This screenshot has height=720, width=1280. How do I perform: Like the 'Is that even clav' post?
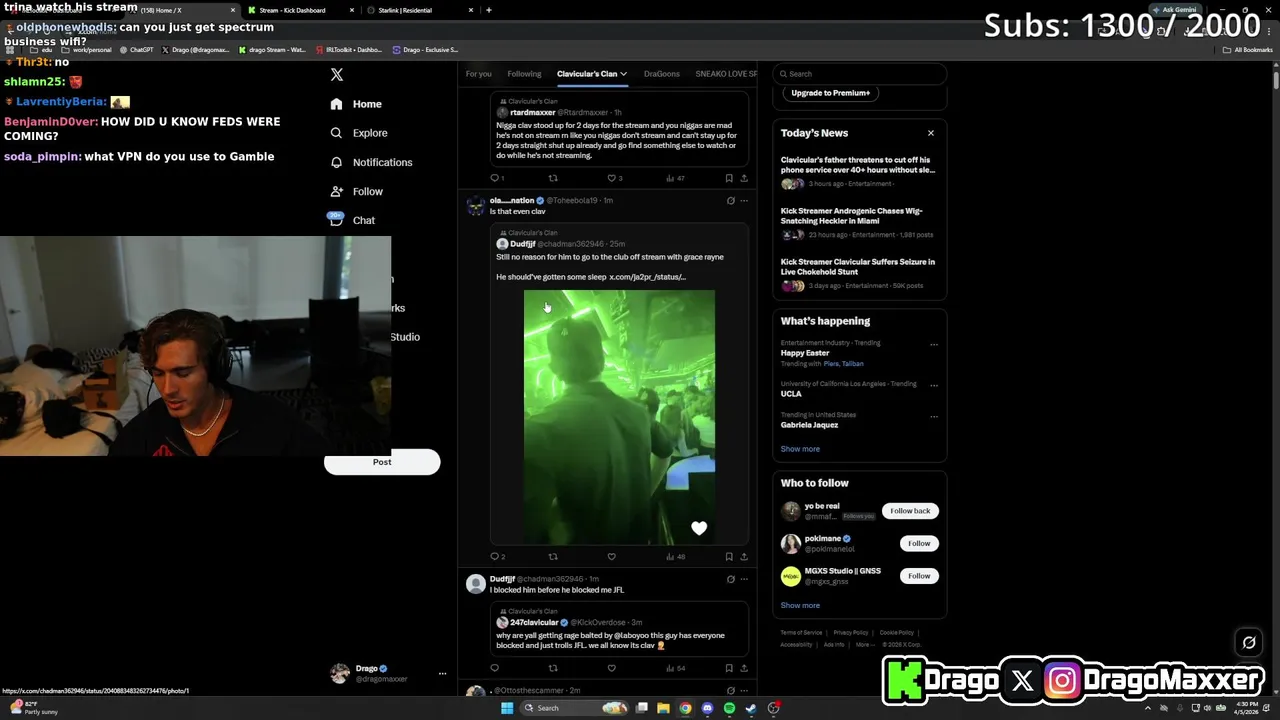point(612,557)
